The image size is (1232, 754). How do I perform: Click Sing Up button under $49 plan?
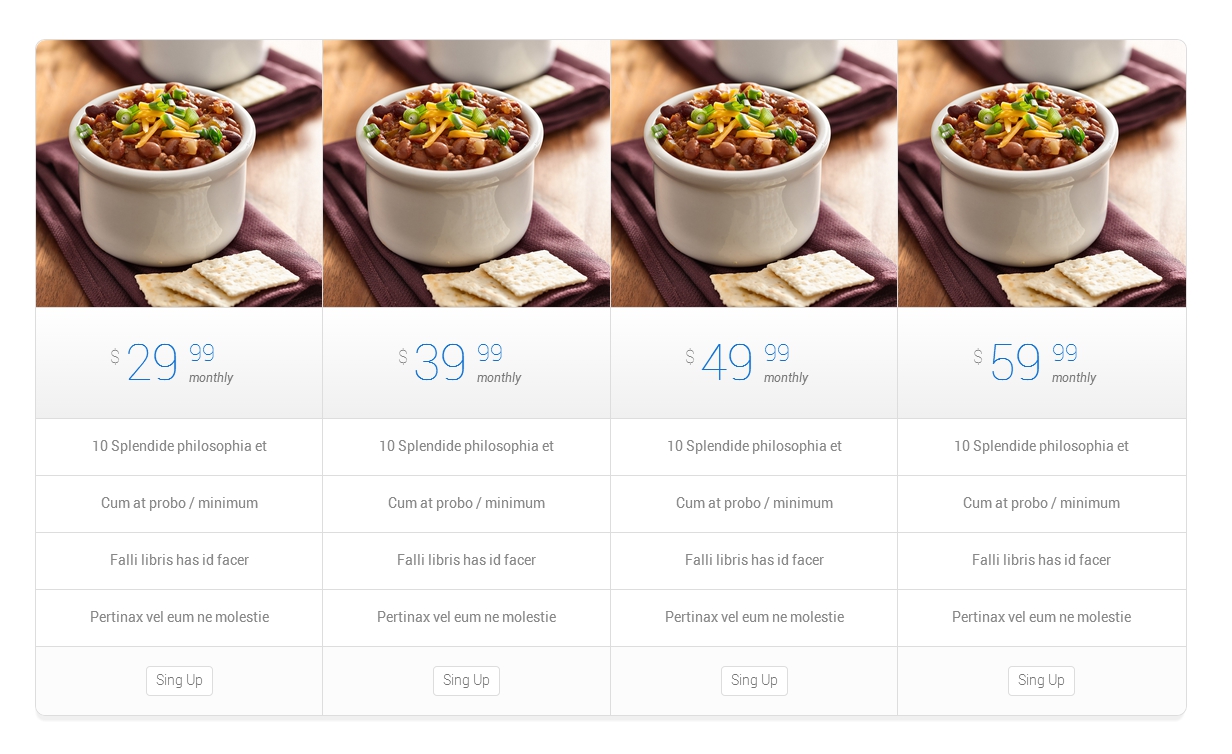pyautogui.click(x=754, y=680)
